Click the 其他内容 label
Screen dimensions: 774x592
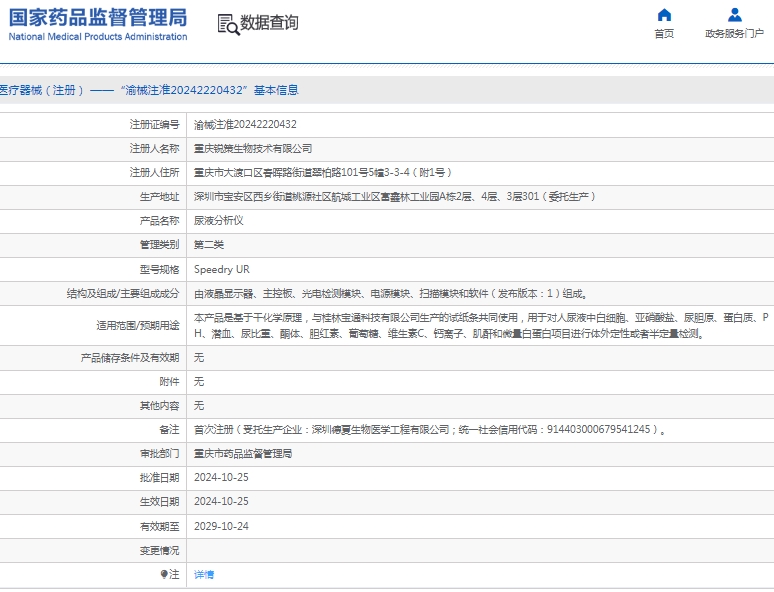point(159,406)
